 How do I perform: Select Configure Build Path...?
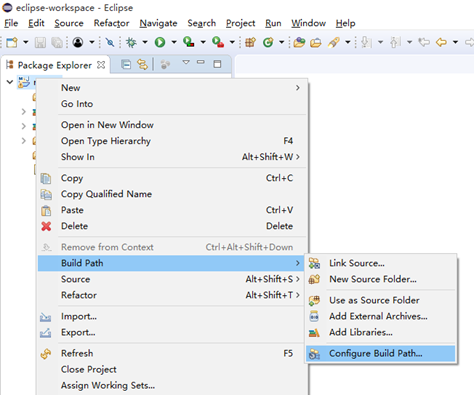[380, 354]
